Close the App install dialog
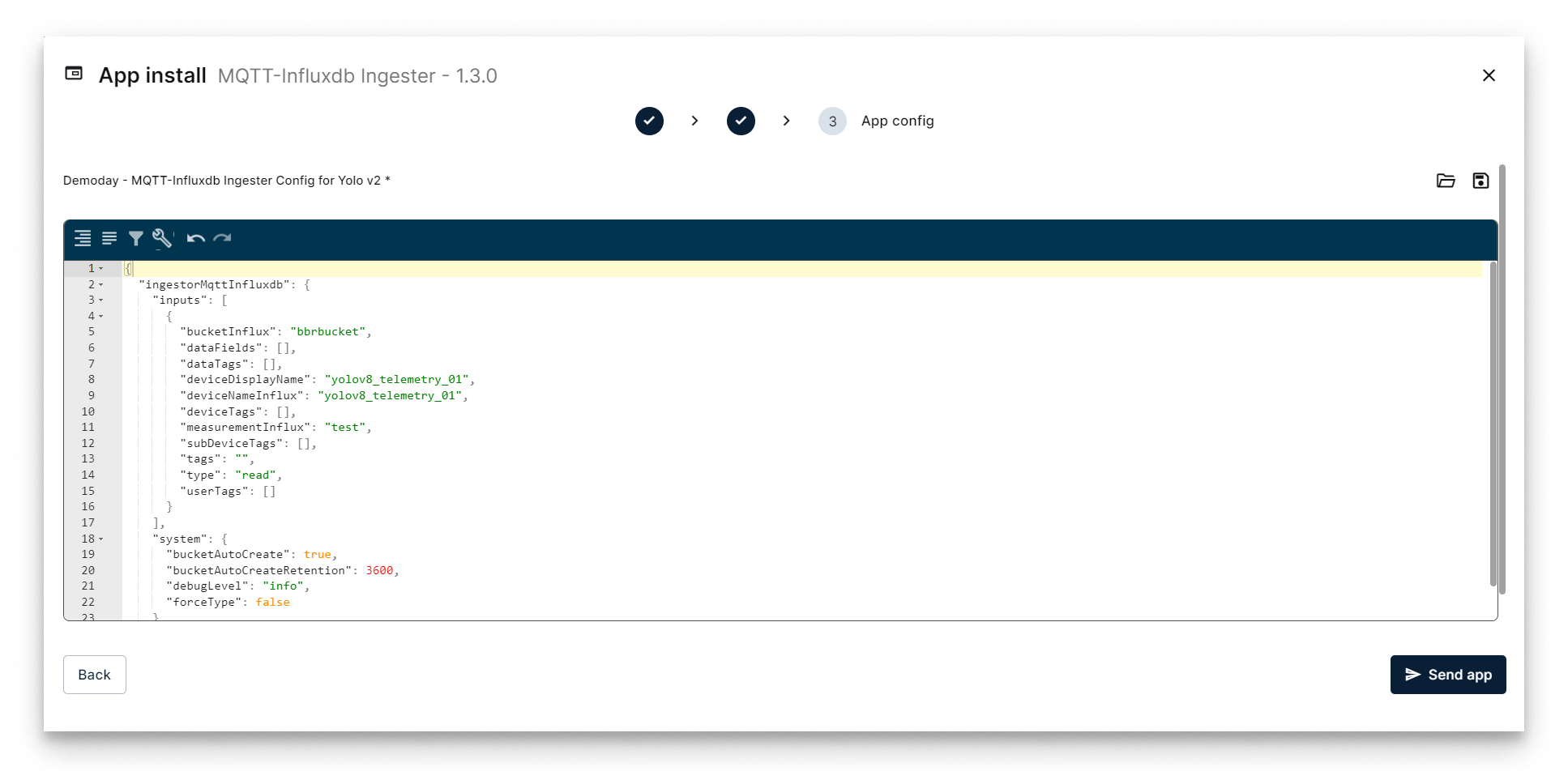 pos(1489,75)
